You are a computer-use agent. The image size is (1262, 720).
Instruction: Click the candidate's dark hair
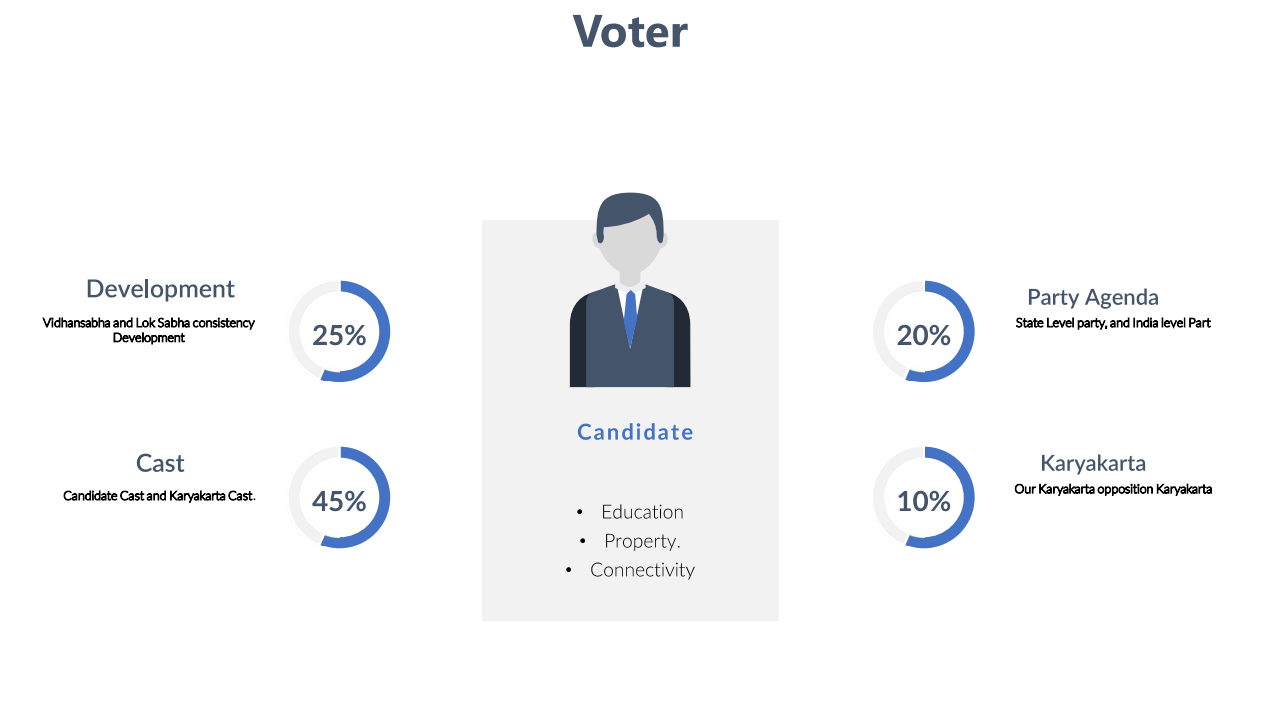629,212
